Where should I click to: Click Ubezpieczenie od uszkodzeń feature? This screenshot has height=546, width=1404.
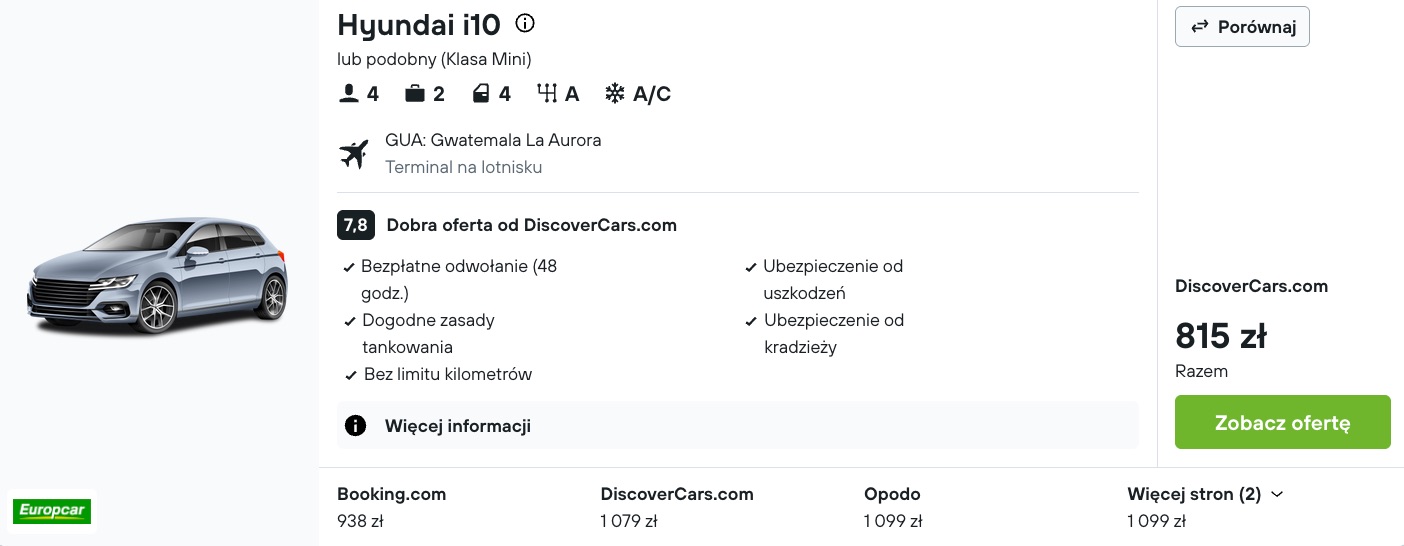832,280
